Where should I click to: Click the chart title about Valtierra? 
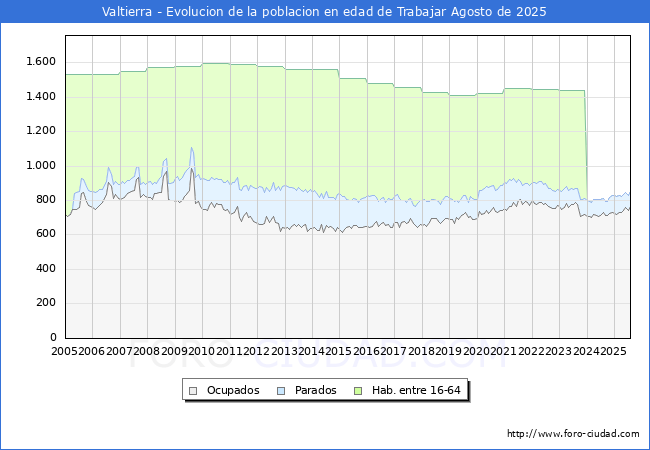click(325, 12)
